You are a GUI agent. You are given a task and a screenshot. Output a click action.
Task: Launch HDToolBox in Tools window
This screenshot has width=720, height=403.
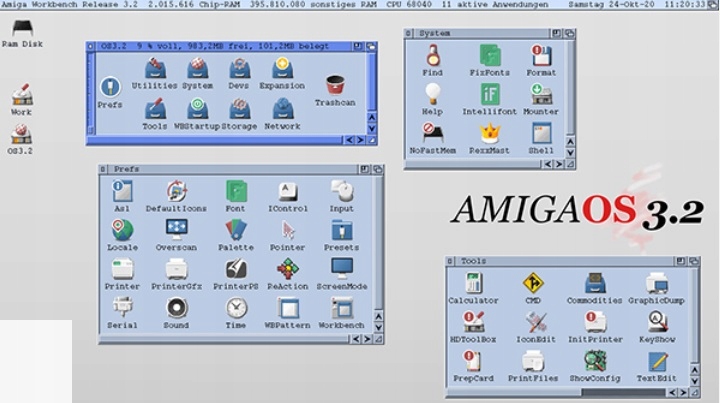coord(473,322)
